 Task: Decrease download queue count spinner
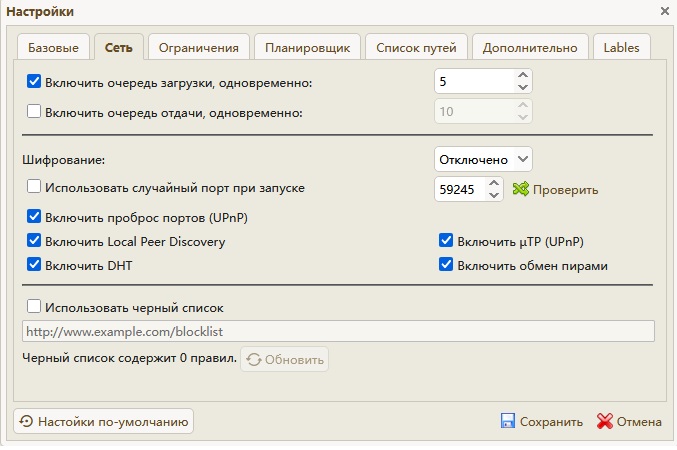pyautogui.click(x=523, y=87)
